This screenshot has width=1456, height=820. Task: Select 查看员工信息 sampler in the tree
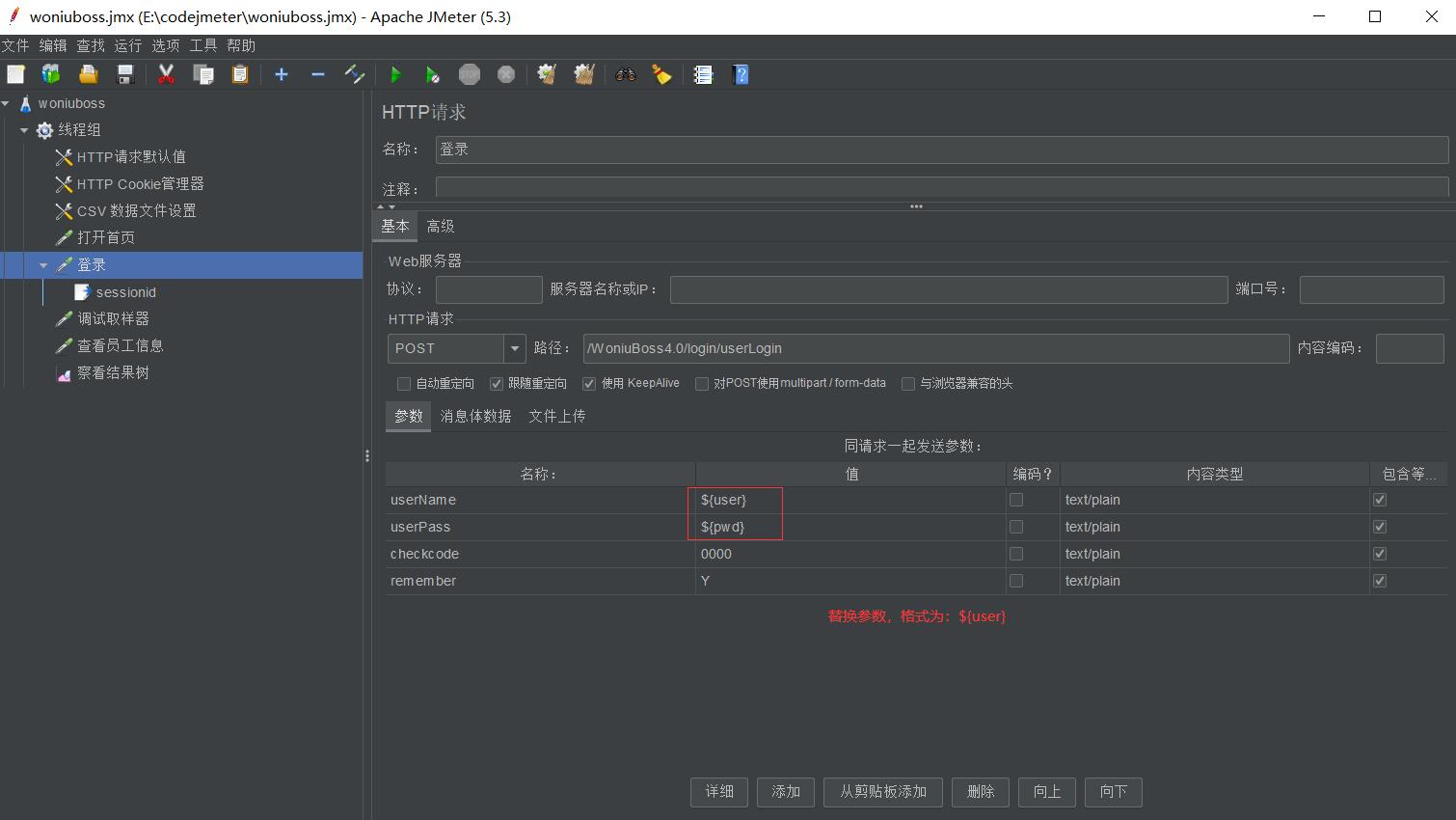coord(121,345)
